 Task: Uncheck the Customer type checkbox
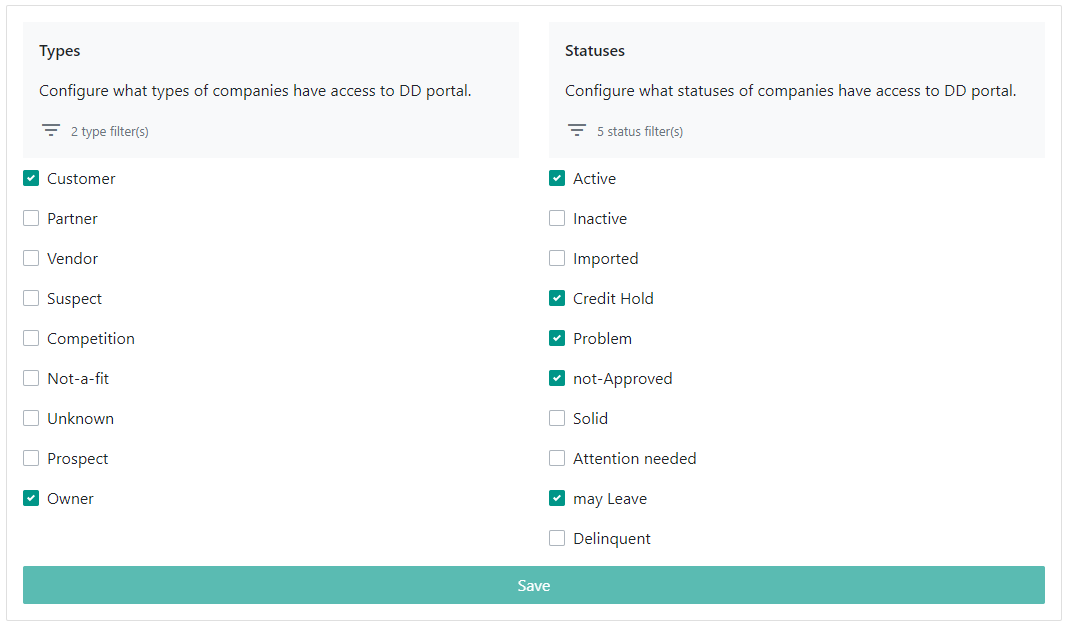(31, 179)
